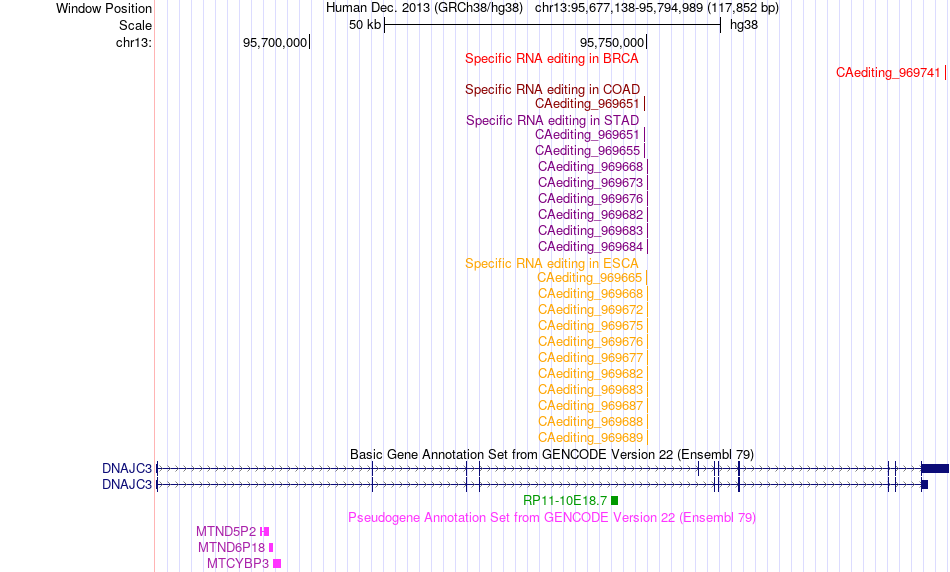The height and width of the screenshot is (572, 950).
Task: Click the orange CAediting_969689 ESCA item
Action: pyautogui.click(x=590, y=437)
